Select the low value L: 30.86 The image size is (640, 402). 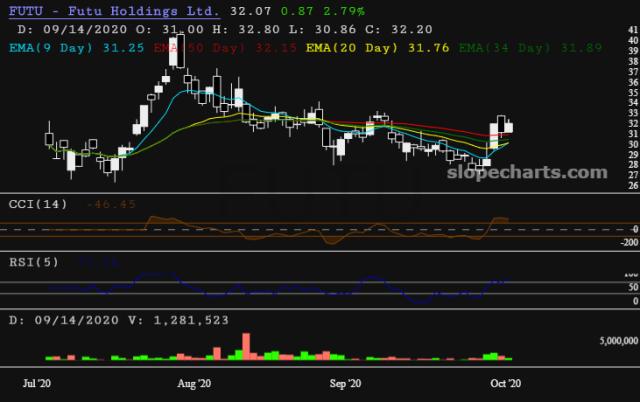(322, 29)
